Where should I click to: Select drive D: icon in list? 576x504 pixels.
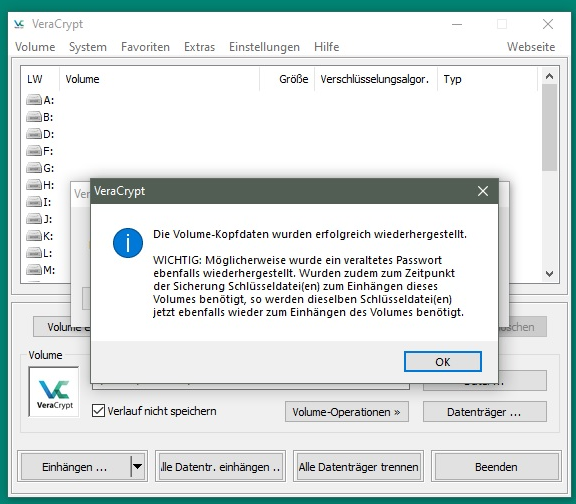[x=34, y=134]
